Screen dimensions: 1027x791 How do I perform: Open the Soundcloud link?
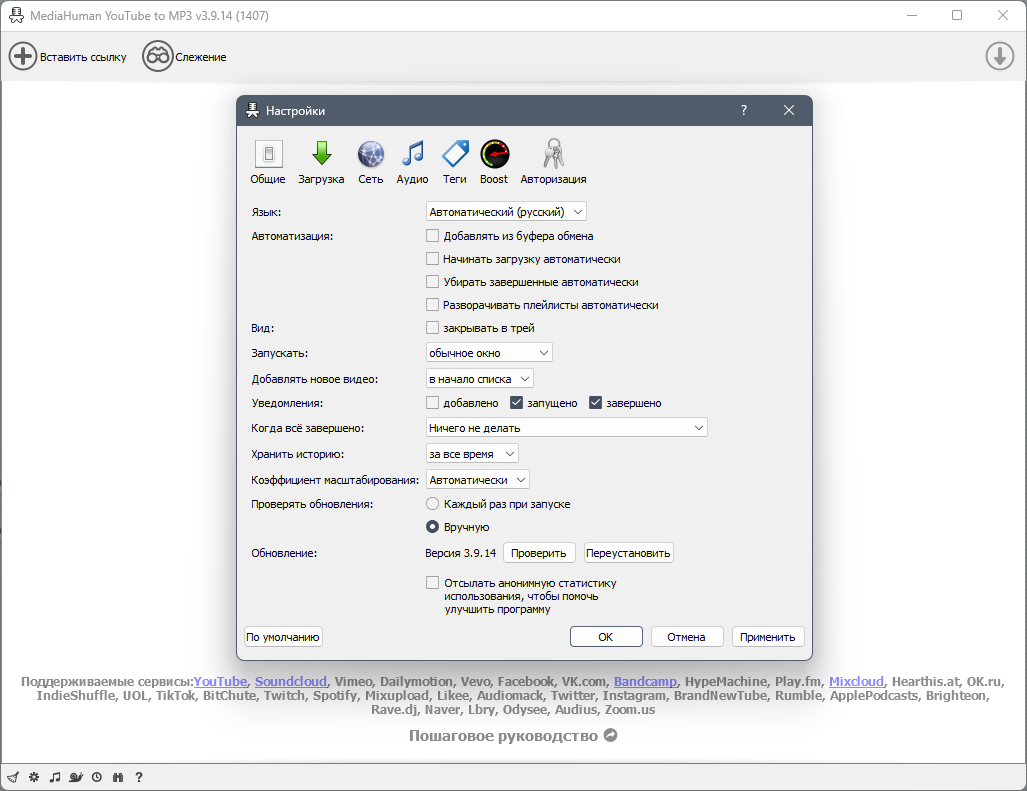[291, 681]
